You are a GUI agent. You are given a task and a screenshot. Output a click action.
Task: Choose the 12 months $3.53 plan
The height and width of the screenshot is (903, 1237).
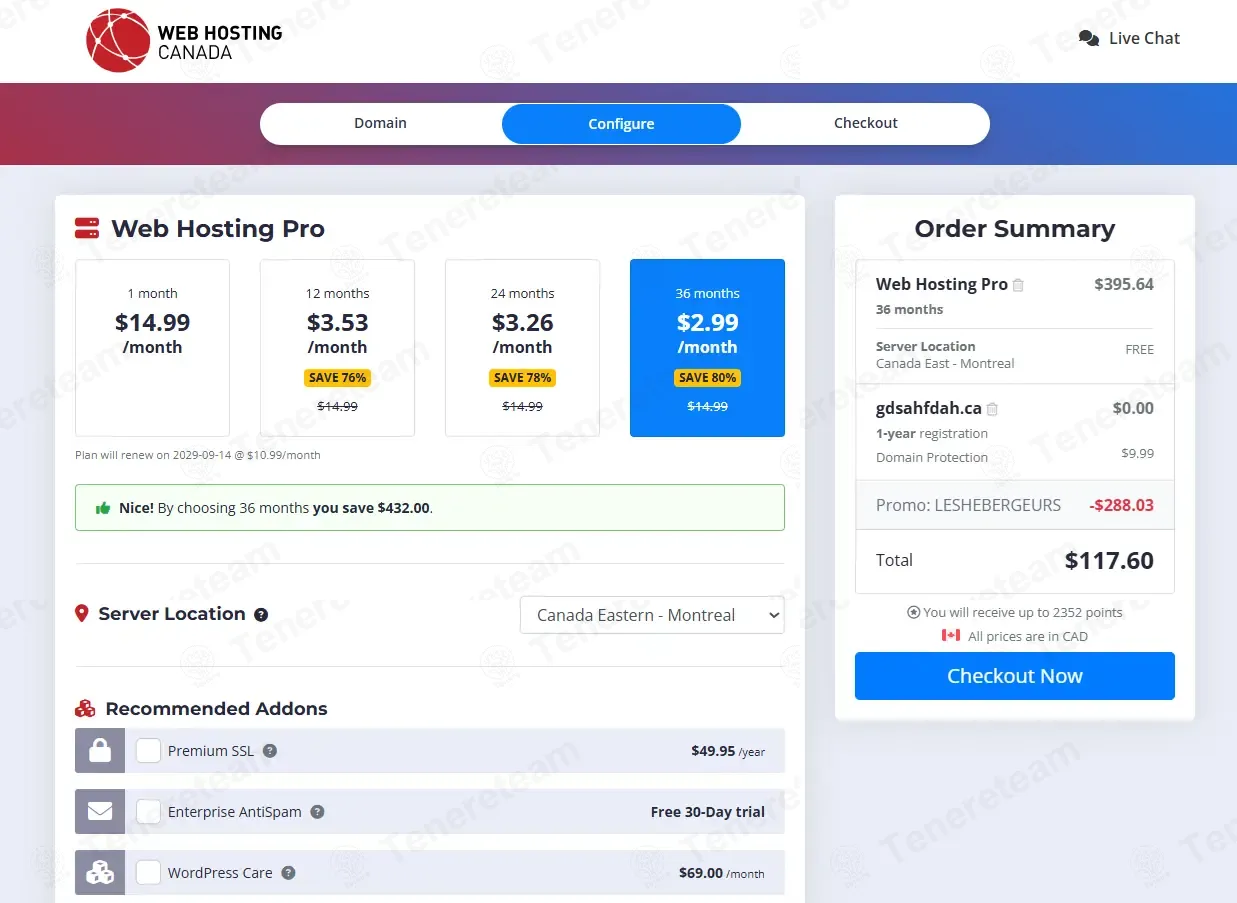point(337,348)
